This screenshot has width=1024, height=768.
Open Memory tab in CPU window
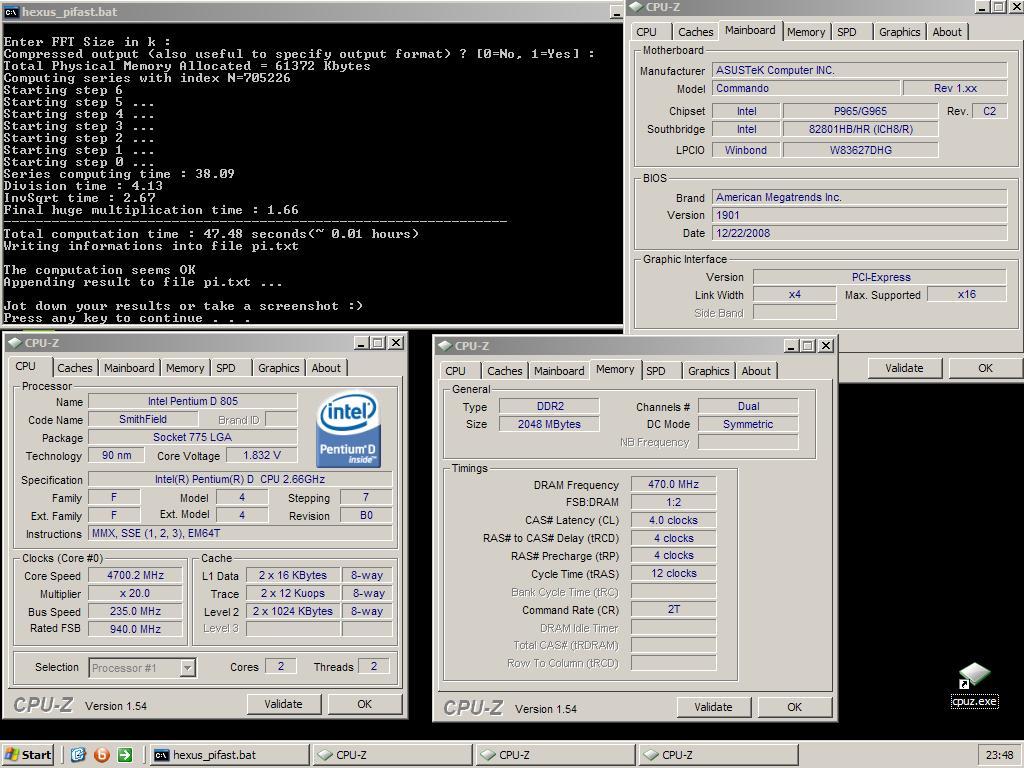pyautogui.click(x=185, y=368)
